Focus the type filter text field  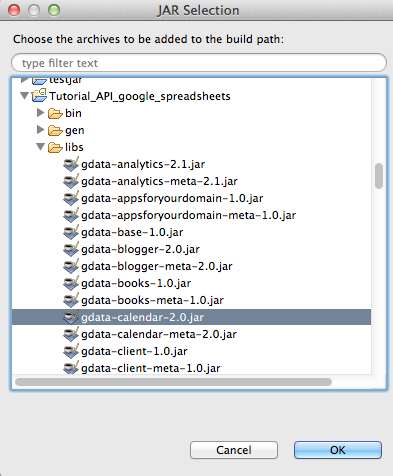click(x=199, y=63)
